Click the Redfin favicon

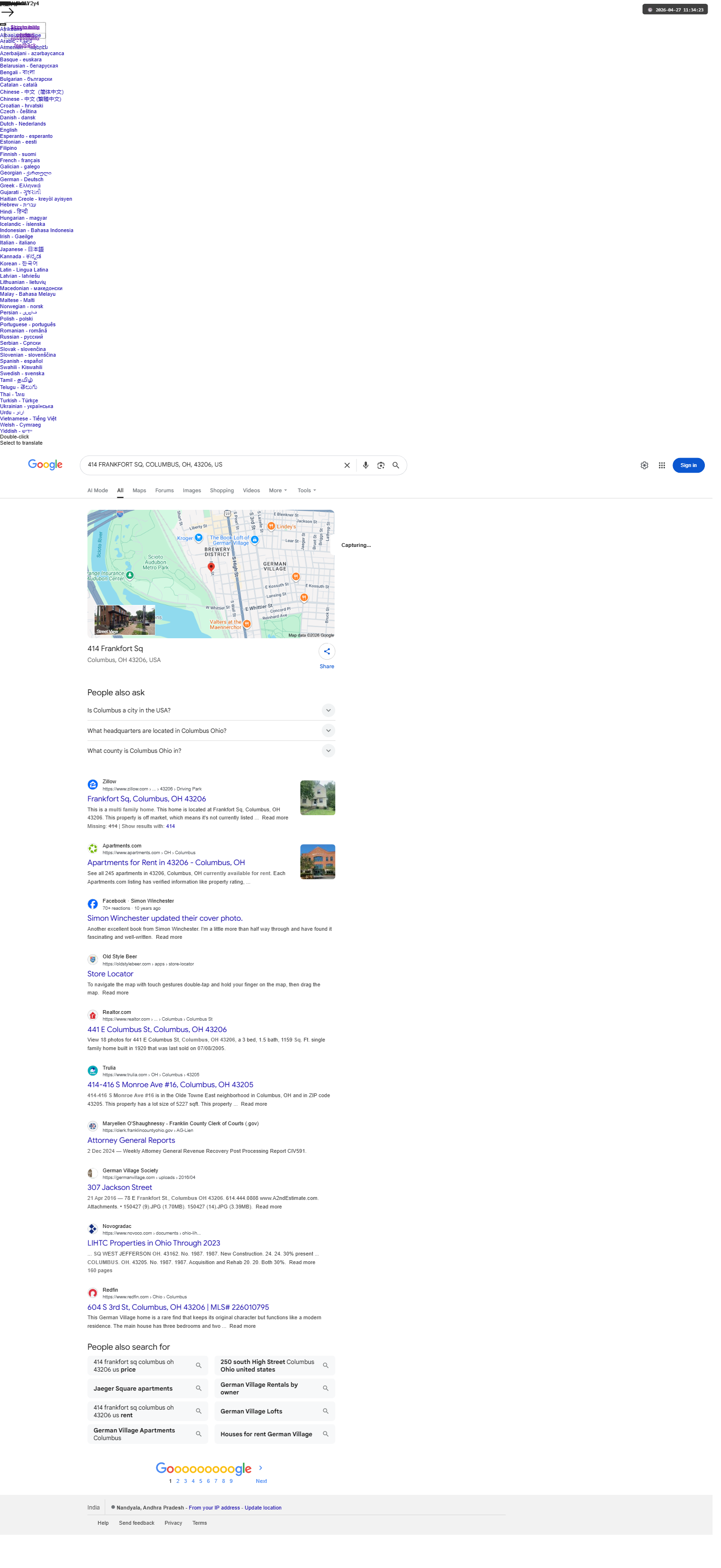93,1293
